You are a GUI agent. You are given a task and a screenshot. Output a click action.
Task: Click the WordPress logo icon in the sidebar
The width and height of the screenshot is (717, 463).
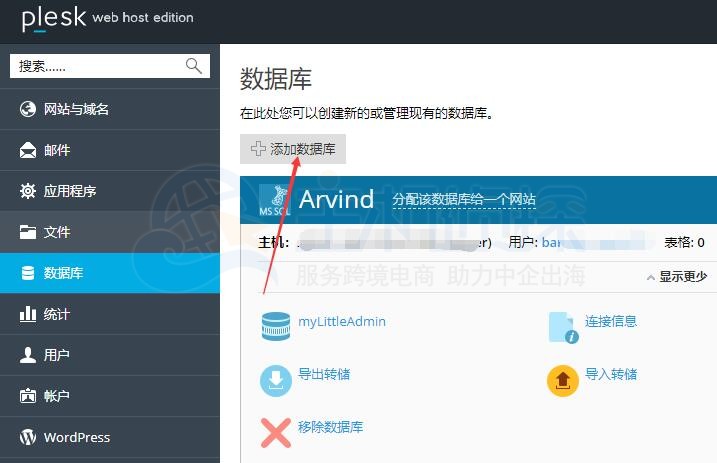(28, 437)
